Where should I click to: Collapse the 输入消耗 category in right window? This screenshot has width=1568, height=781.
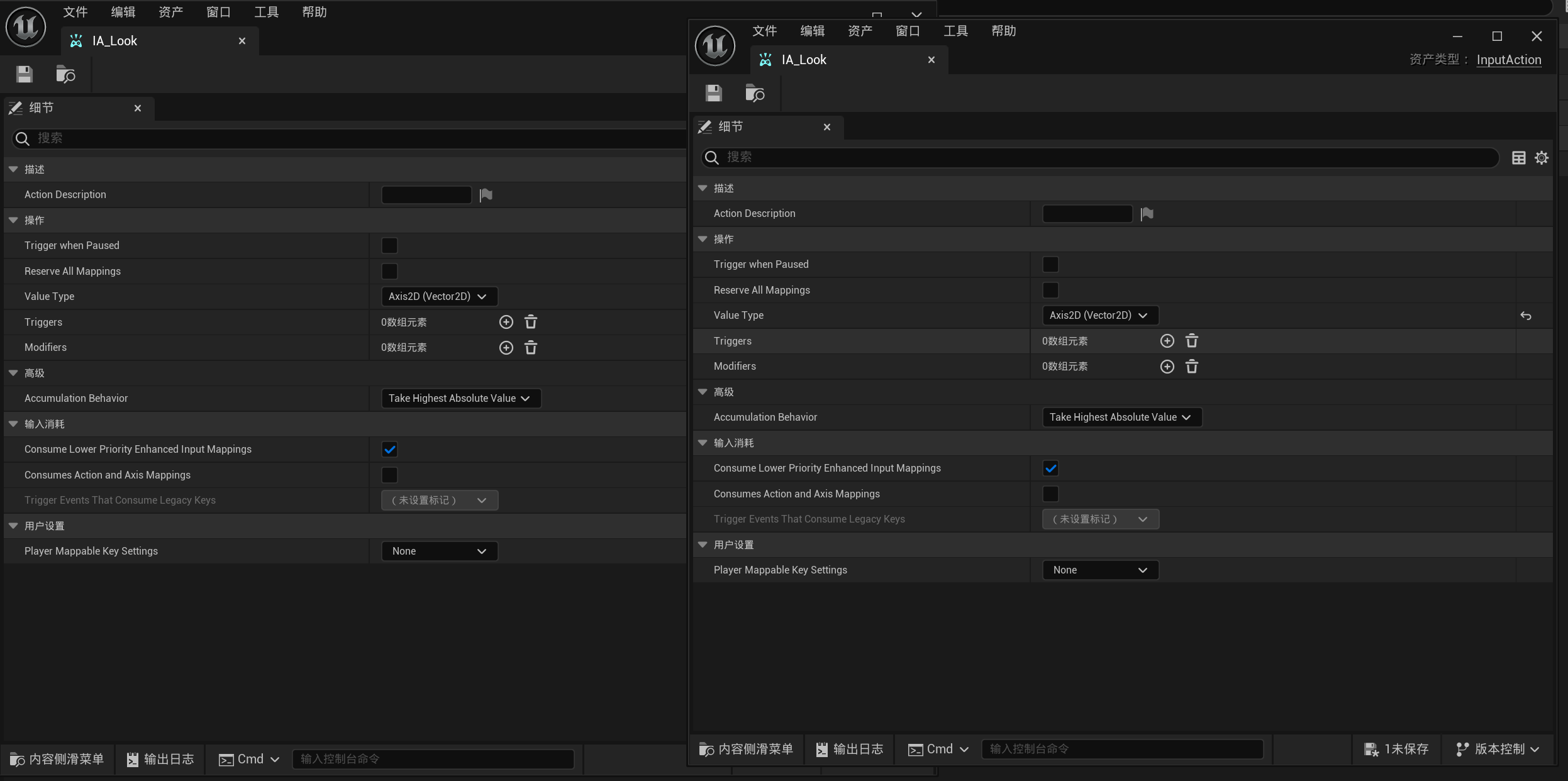703,443
